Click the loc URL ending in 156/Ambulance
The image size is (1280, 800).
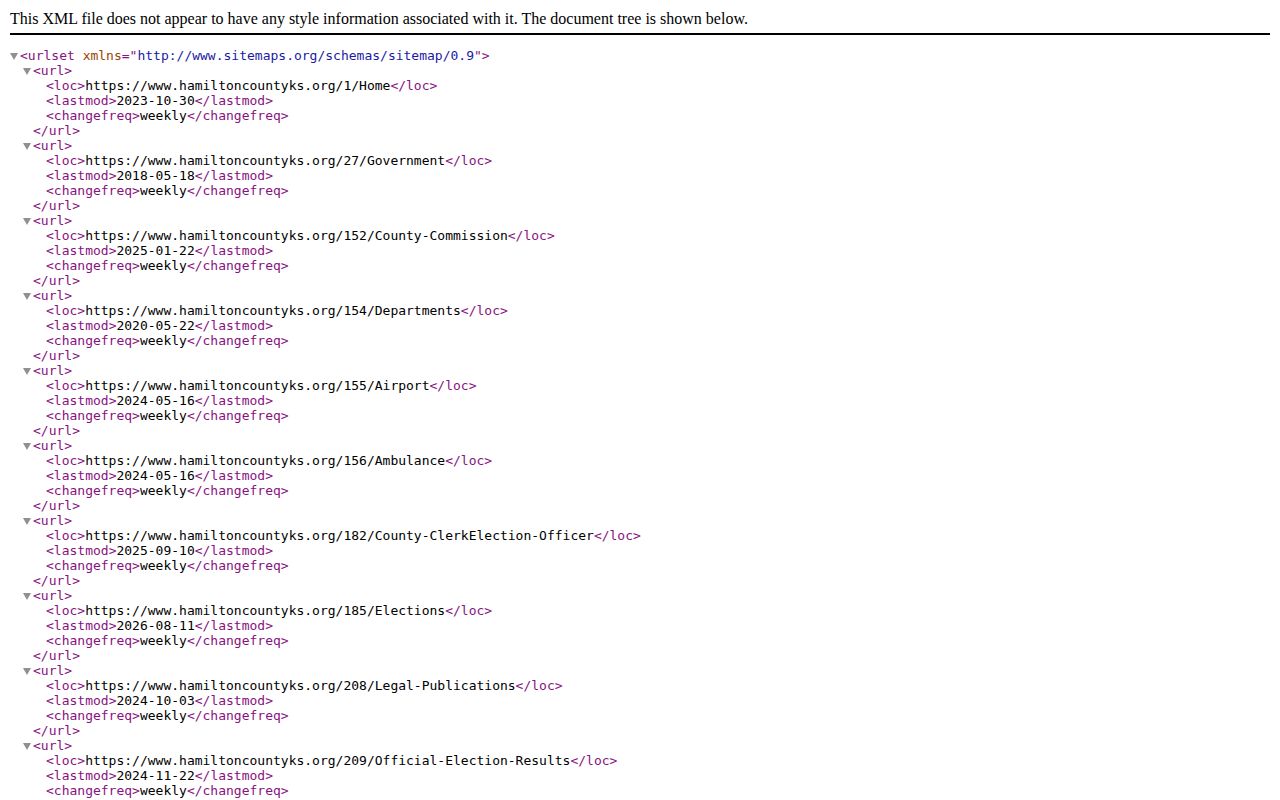coord(265,461)
